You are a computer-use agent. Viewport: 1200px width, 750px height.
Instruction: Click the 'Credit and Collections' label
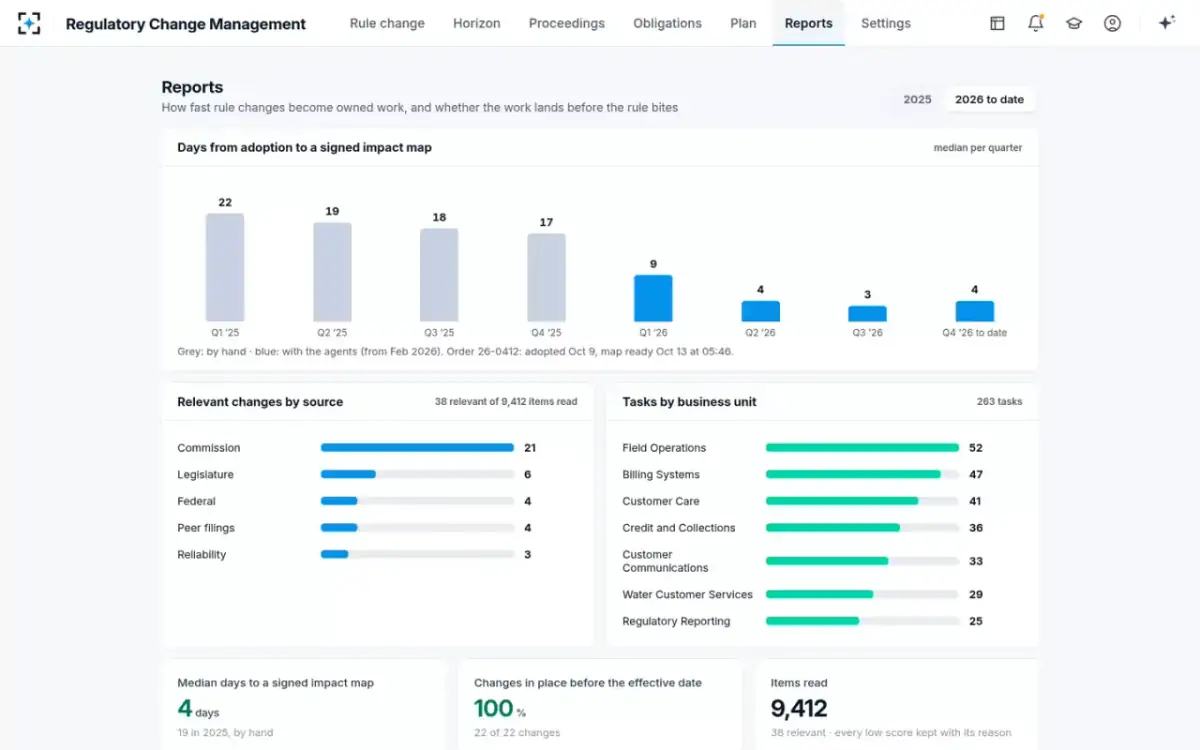coord(679,528)
